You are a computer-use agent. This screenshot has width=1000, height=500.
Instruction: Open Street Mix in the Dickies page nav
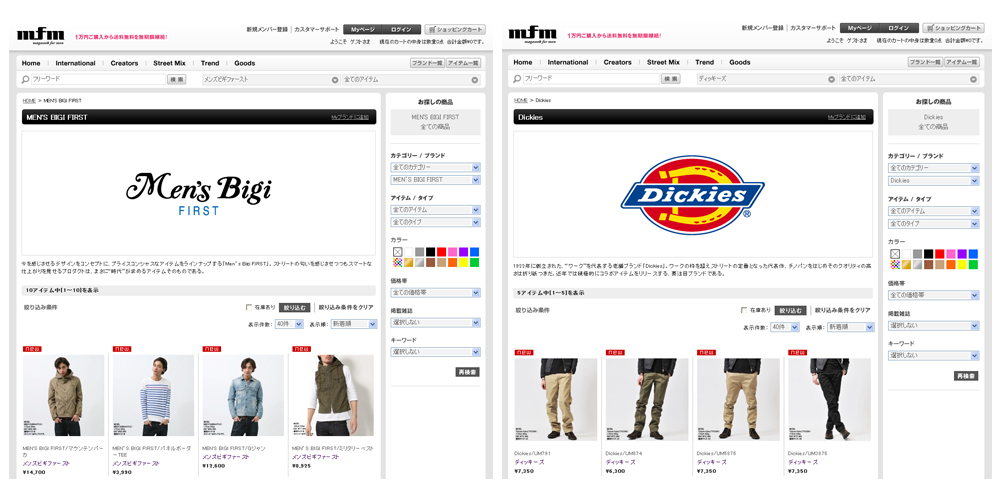[x=663, y=62]
